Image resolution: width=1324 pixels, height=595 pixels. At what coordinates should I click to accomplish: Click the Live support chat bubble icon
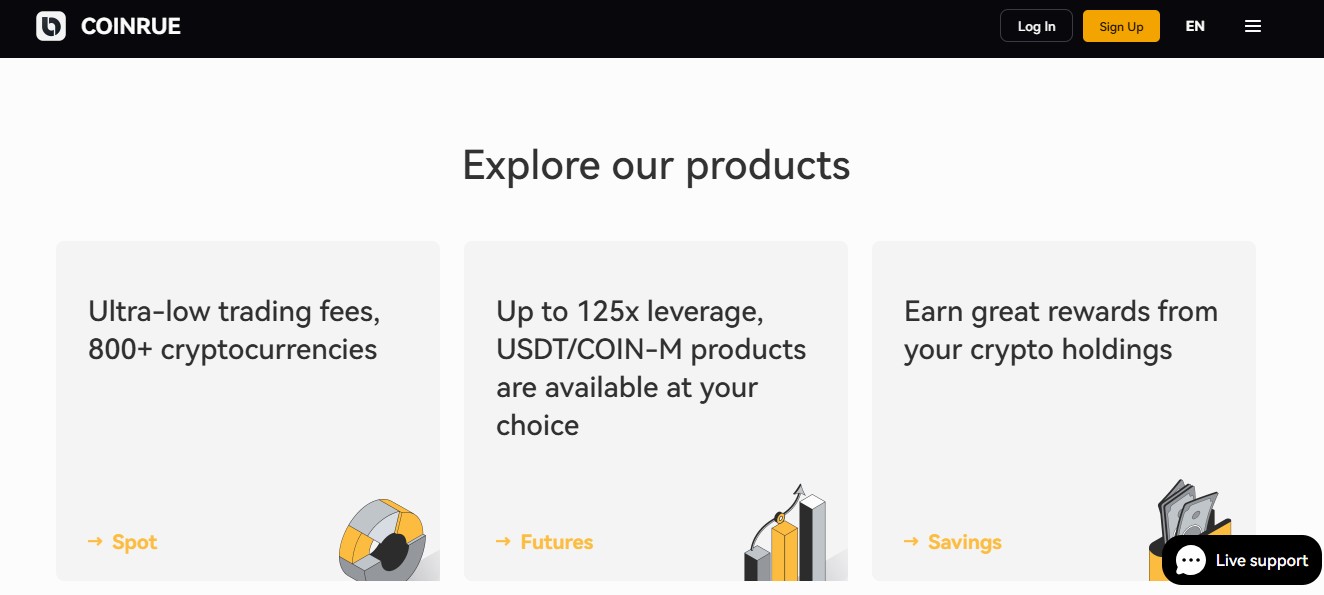pos(1190,561)
